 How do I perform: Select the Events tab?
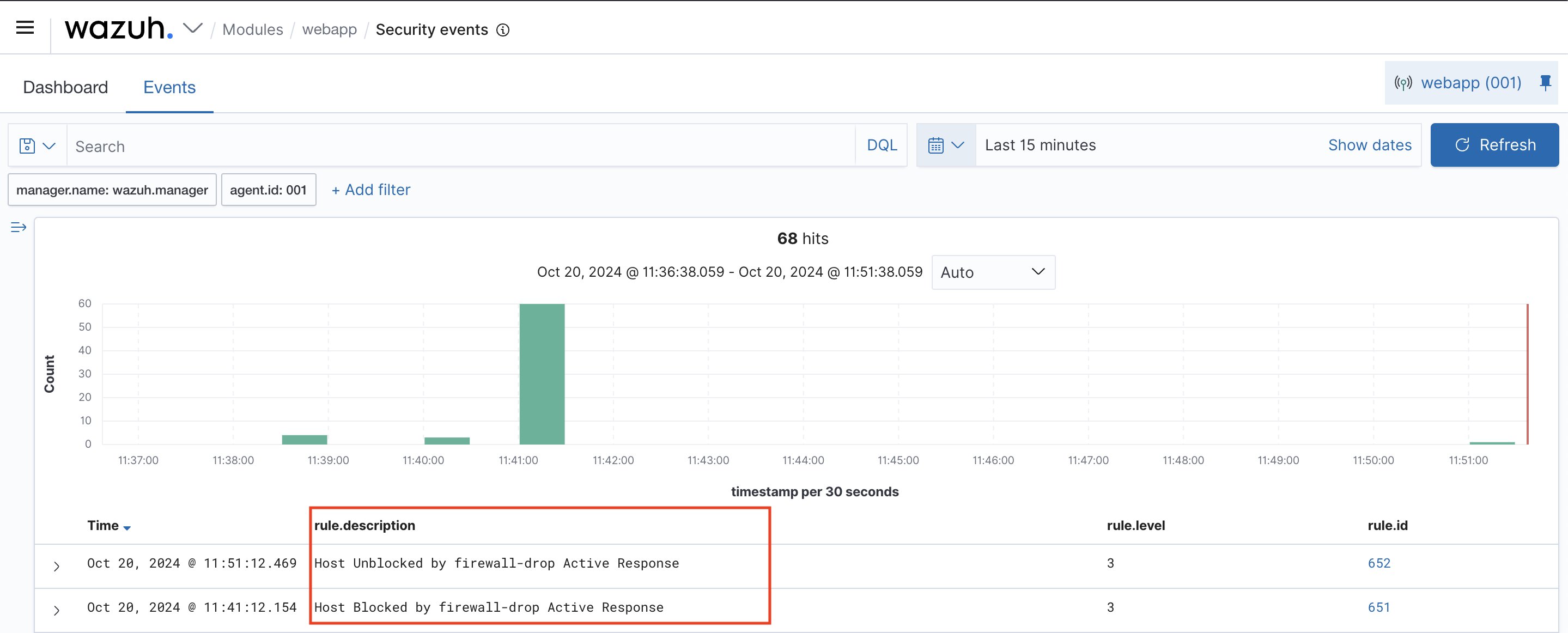point(169,88)
